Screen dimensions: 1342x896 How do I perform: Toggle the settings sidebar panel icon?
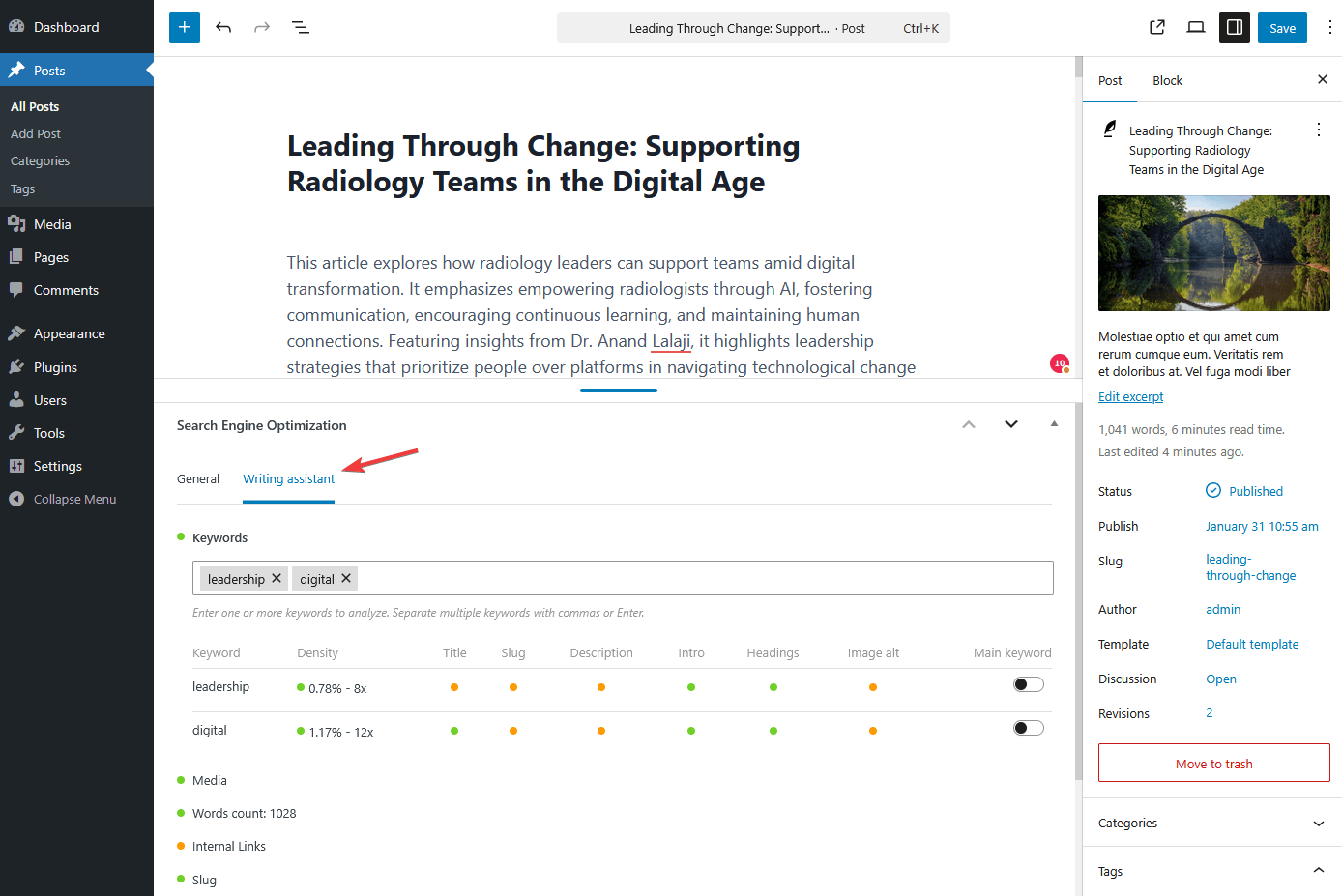1235,27
